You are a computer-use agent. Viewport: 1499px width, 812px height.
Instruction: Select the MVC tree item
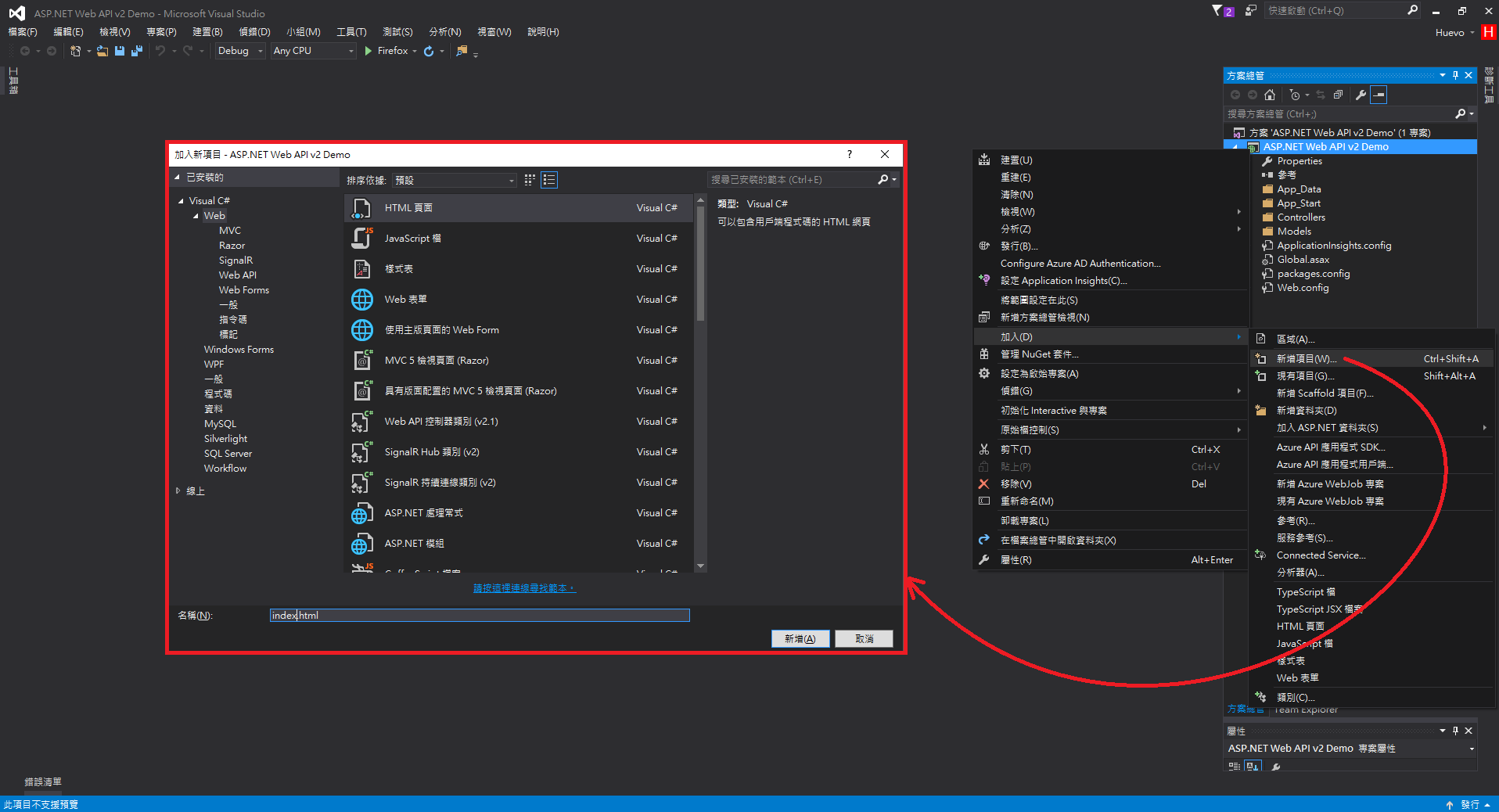click(x=230, y=231)
